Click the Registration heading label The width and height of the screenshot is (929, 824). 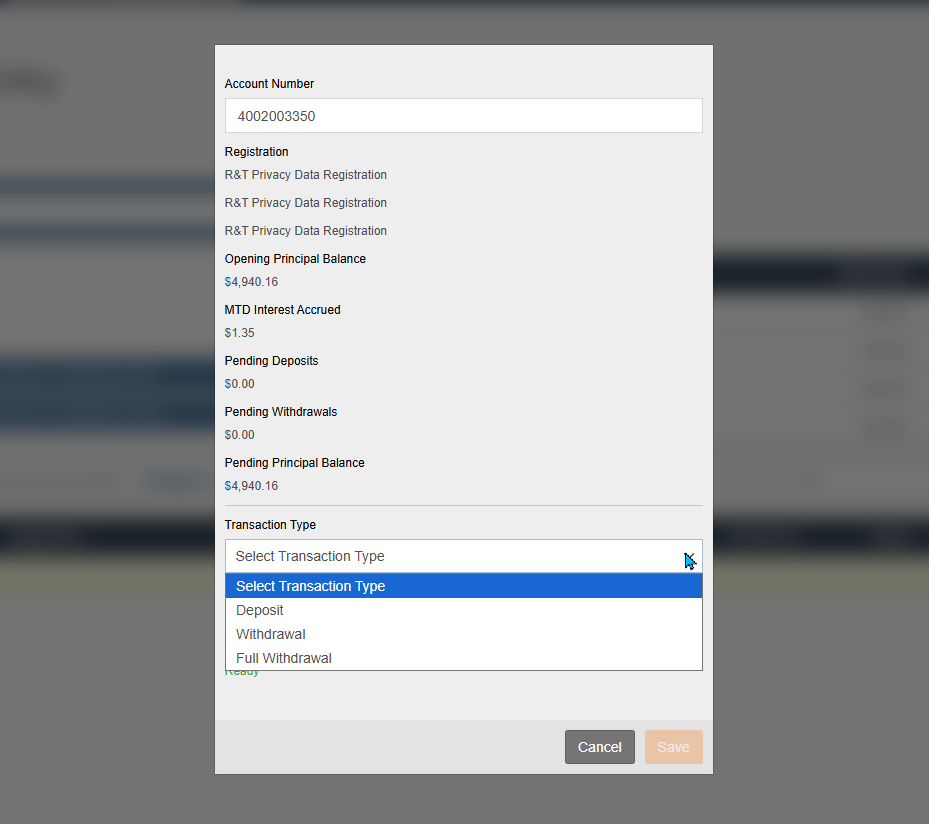(x=257, y=152)
